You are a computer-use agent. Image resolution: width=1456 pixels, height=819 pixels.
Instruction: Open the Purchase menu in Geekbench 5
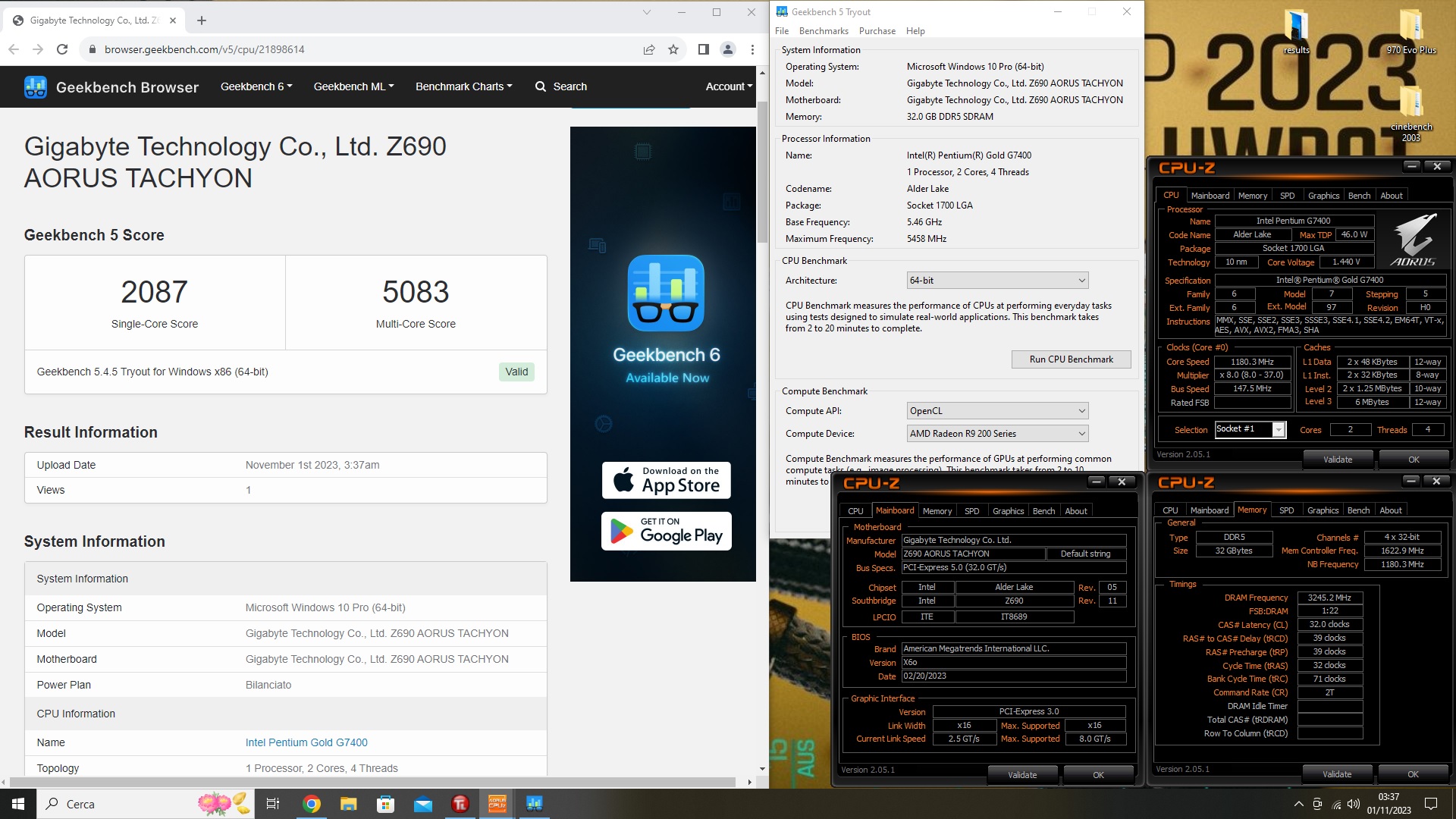pos(877,31)
